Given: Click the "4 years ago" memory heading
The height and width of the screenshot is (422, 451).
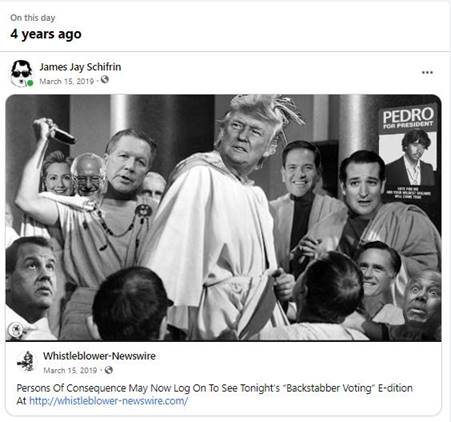Looking at the screenshot, I should pos(46,34).
